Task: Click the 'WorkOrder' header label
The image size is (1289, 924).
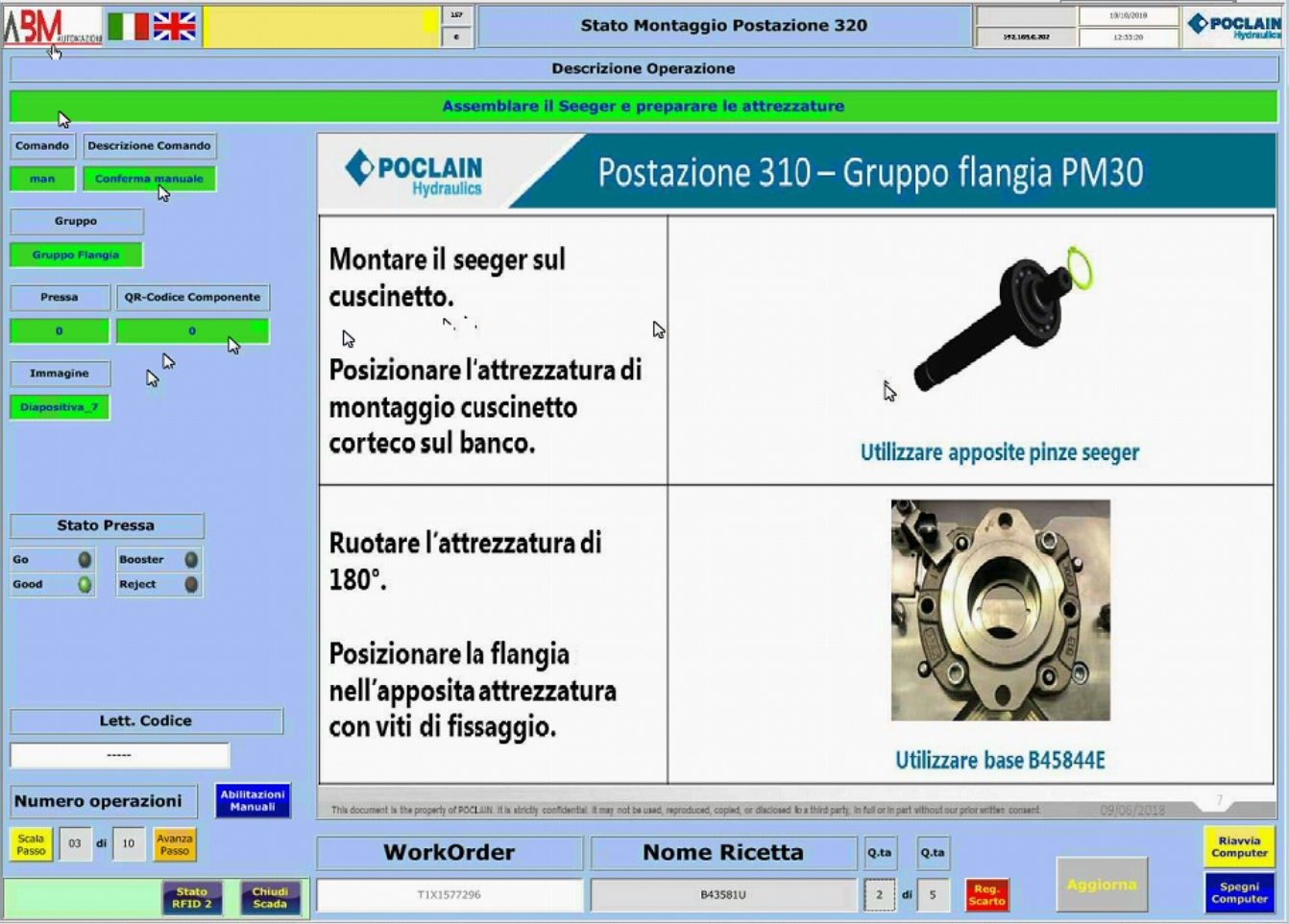Action: [450, 852]
